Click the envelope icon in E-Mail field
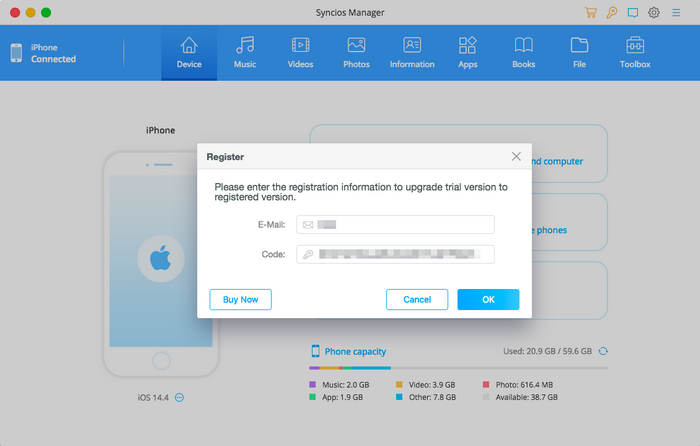 click(x=308, y=225)
